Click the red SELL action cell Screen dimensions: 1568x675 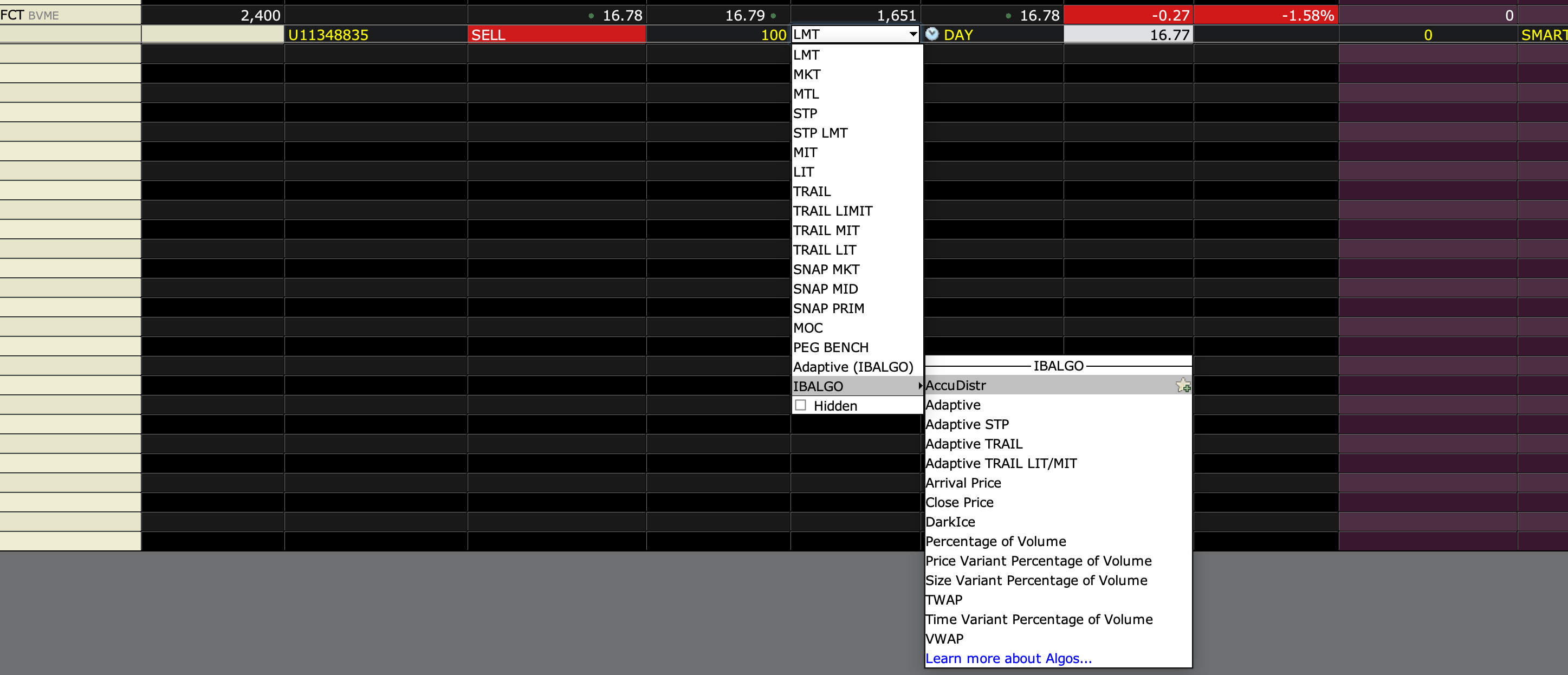click(556, 35)
